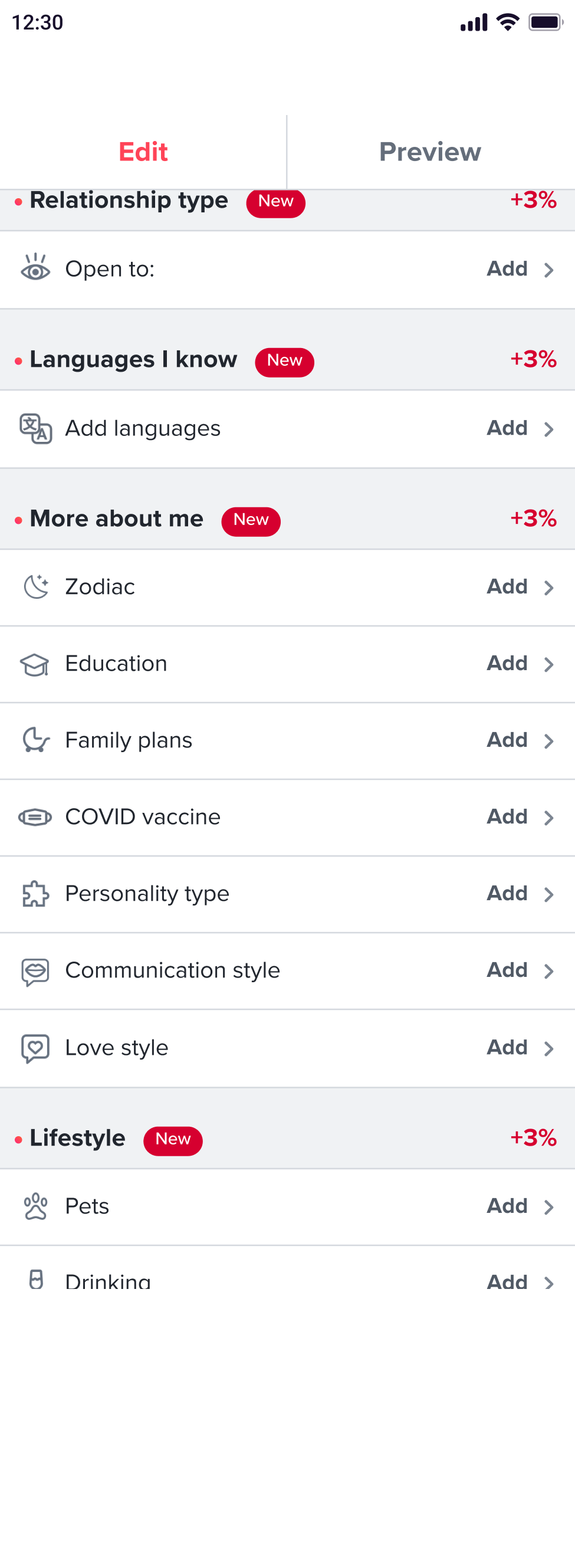The width and height of the screenshot is (575, 1568).
Task: Tap the Education graduation cap icon
Action: tap(35, 664)
